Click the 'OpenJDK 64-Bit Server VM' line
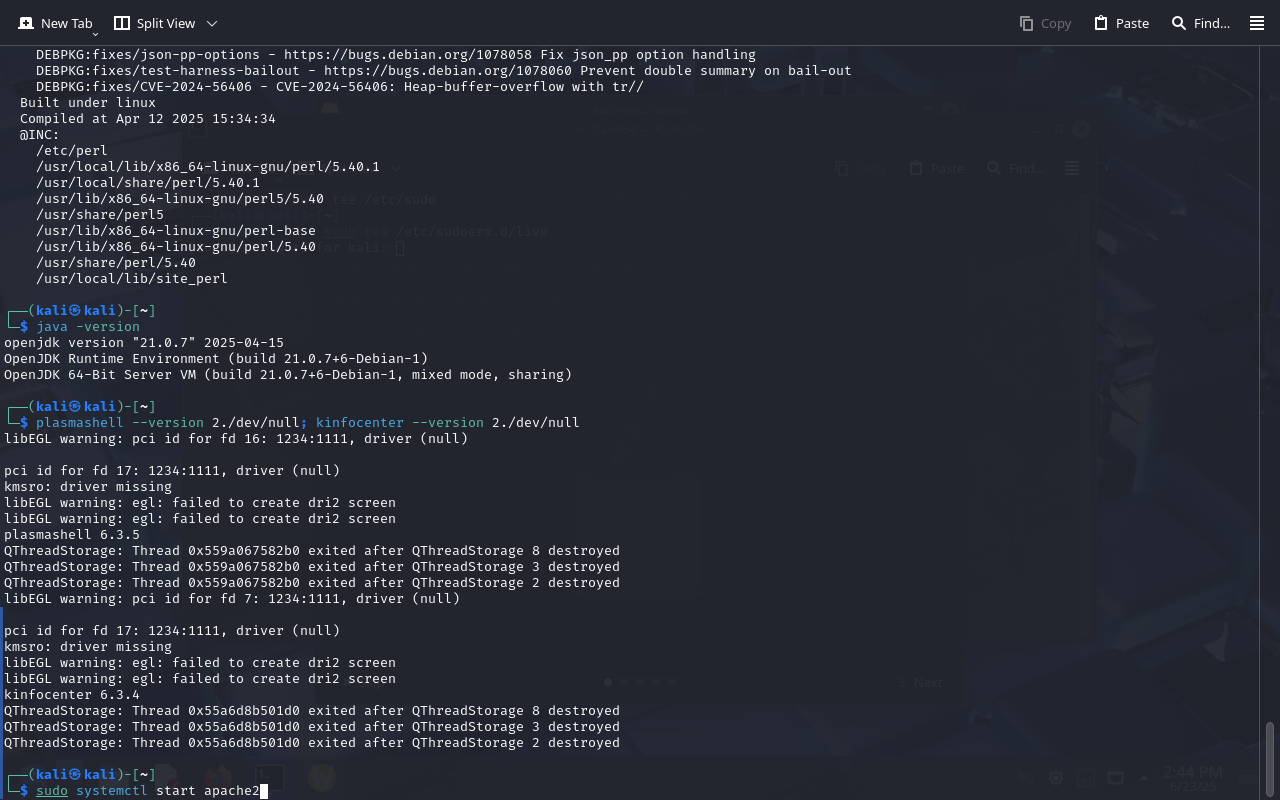1280x800 pixels. tap(288, 375)
